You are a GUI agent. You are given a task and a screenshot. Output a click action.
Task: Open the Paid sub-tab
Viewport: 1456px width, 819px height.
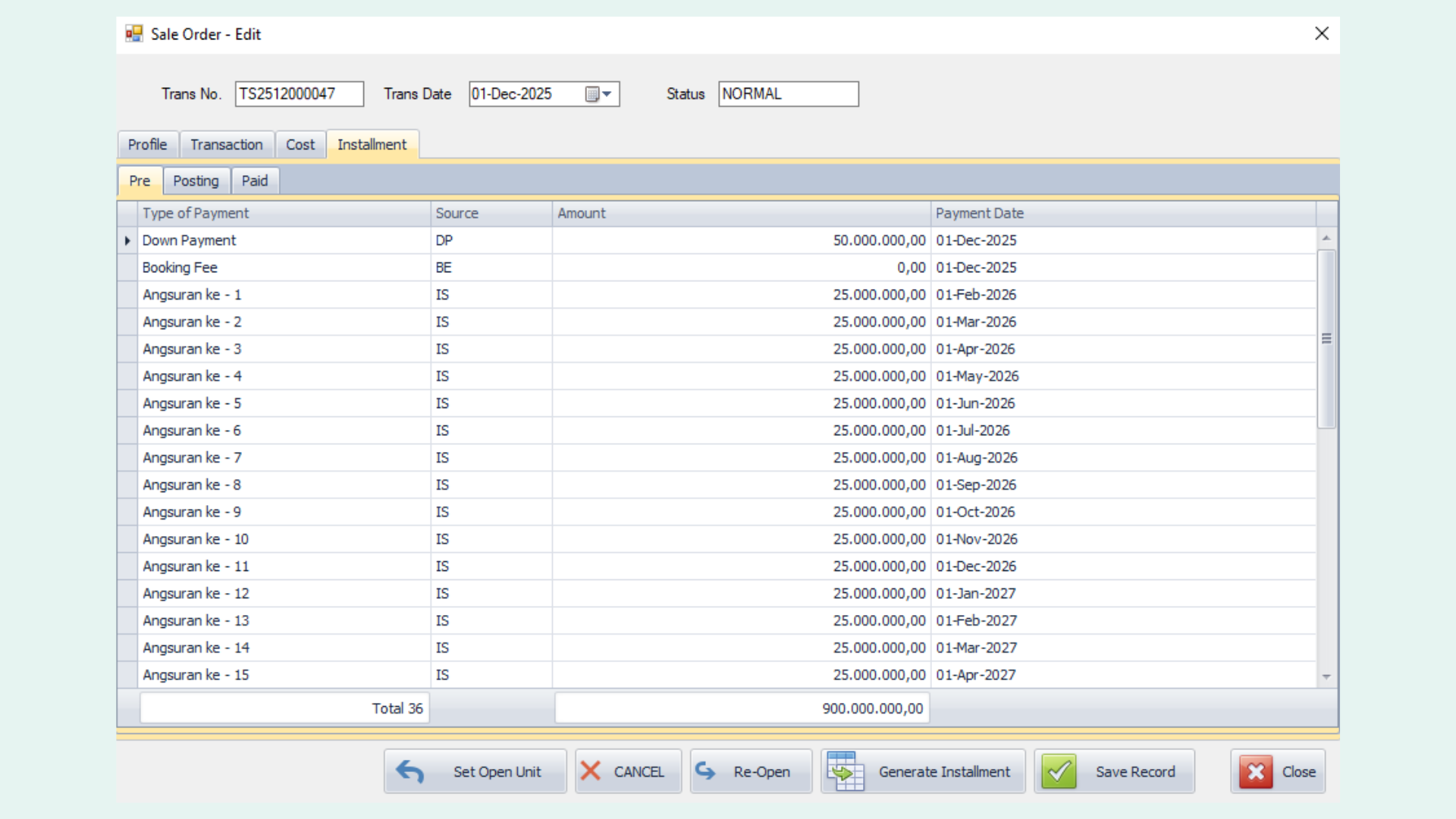click(x=255, y=181)
